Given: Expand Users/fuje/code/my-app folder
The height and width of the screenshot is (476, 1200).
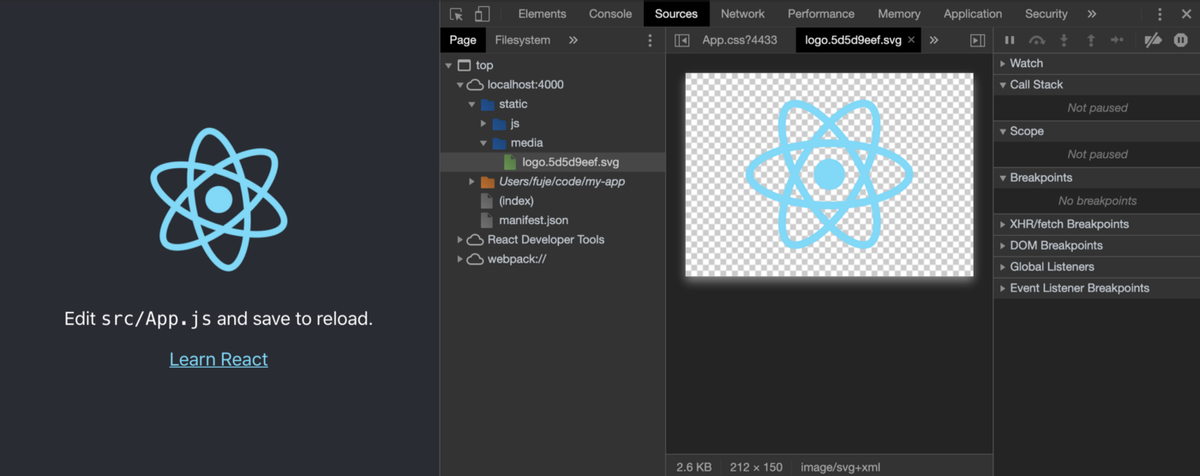Looking at the screenshot, I should (472, 182).
